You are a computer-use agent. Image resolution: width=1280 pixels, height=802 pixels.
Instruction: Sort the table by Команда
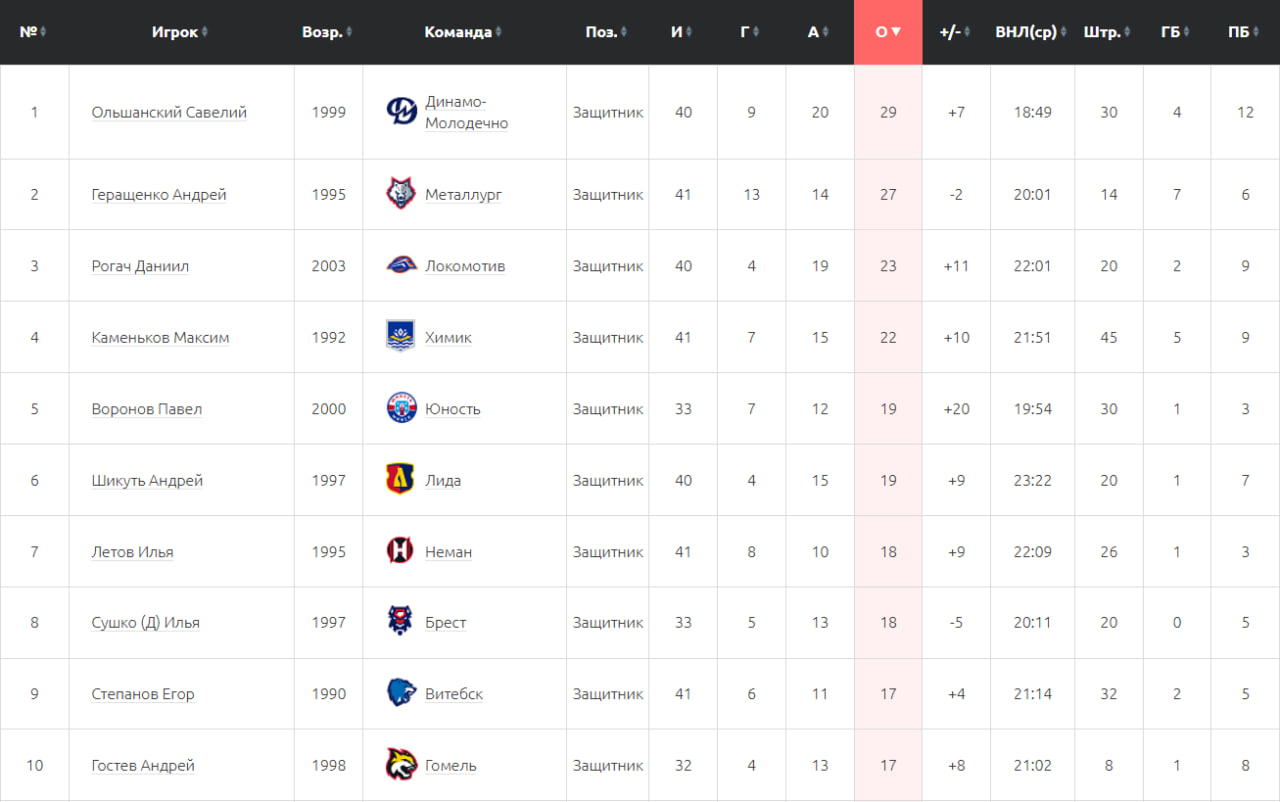click(463, 32)
